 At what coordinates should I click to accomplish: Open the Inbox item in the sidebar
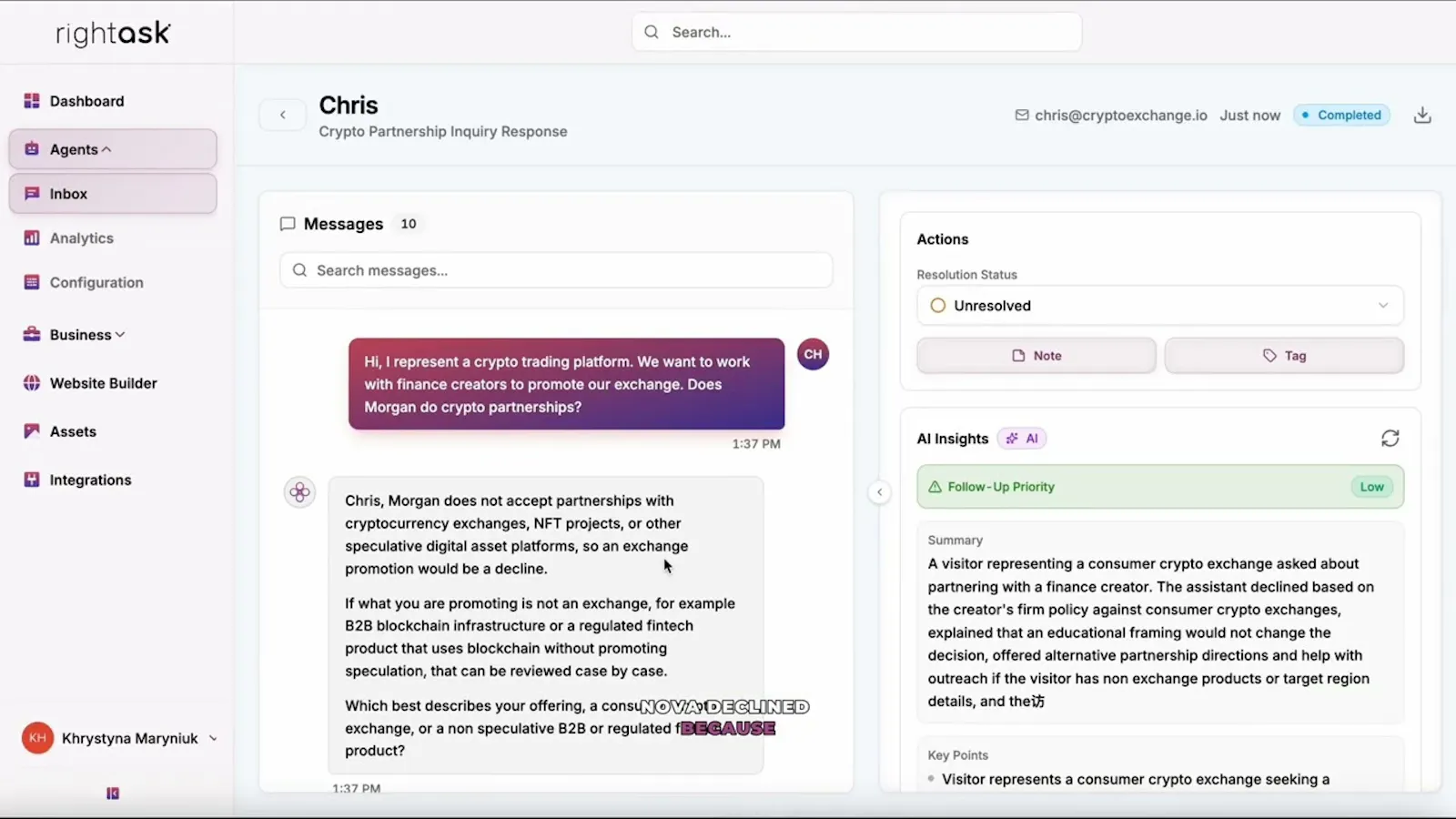[x=113, y=194]
